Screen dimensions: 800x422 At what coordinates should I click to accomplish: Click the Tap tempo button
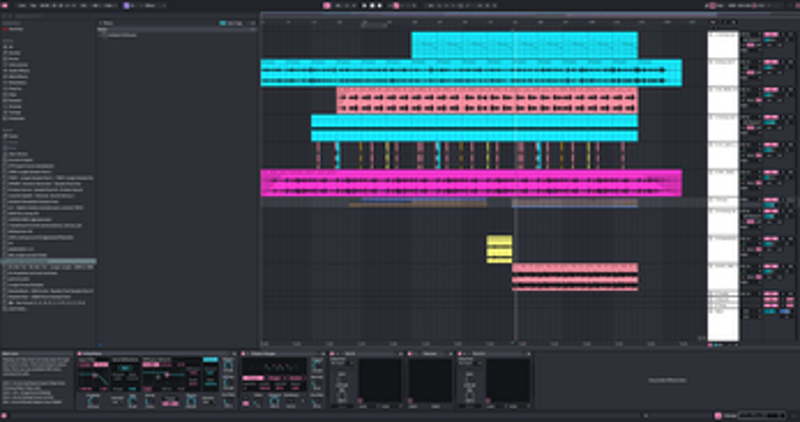pyautogui.click(x=34, y=6)
